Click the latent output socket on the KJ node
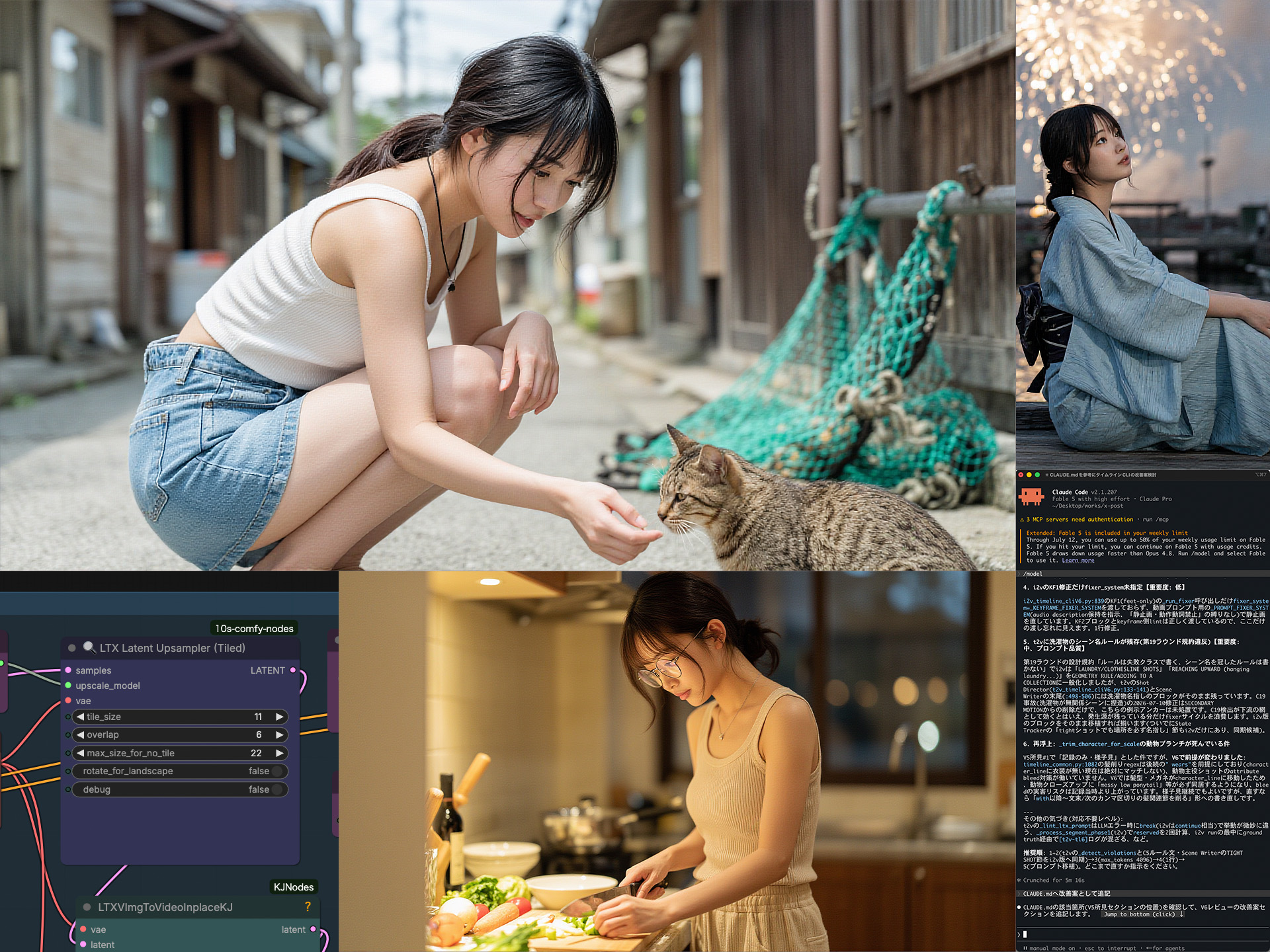This screenshot has height=952, width=1270. tap(314, 930)
